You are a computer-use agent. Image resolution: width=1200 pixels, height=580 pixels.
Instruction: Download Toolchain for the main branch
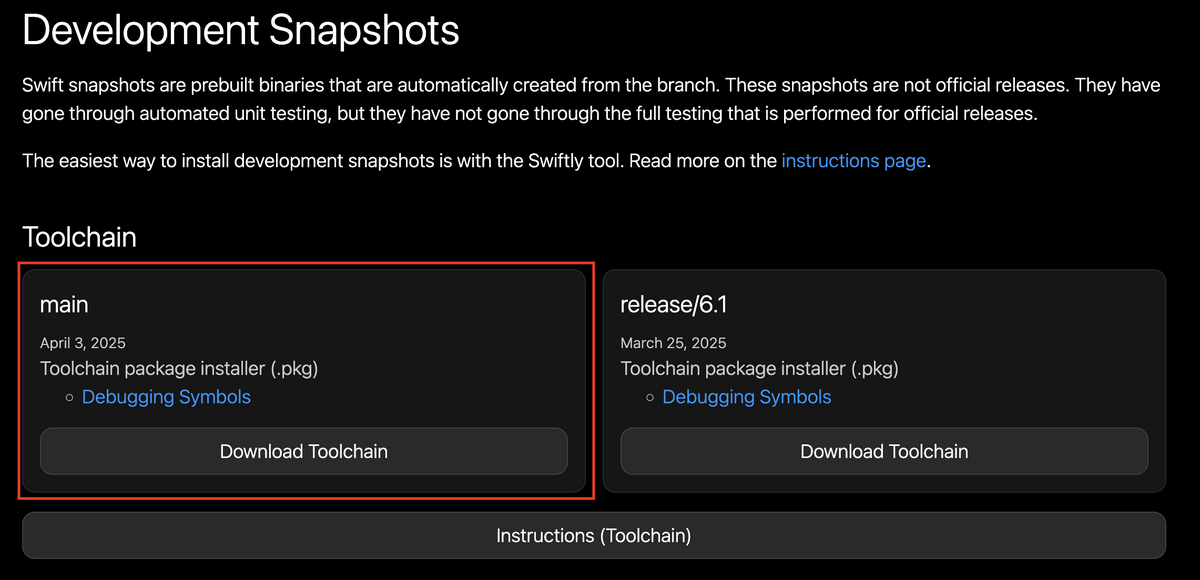tap(304, 451)
